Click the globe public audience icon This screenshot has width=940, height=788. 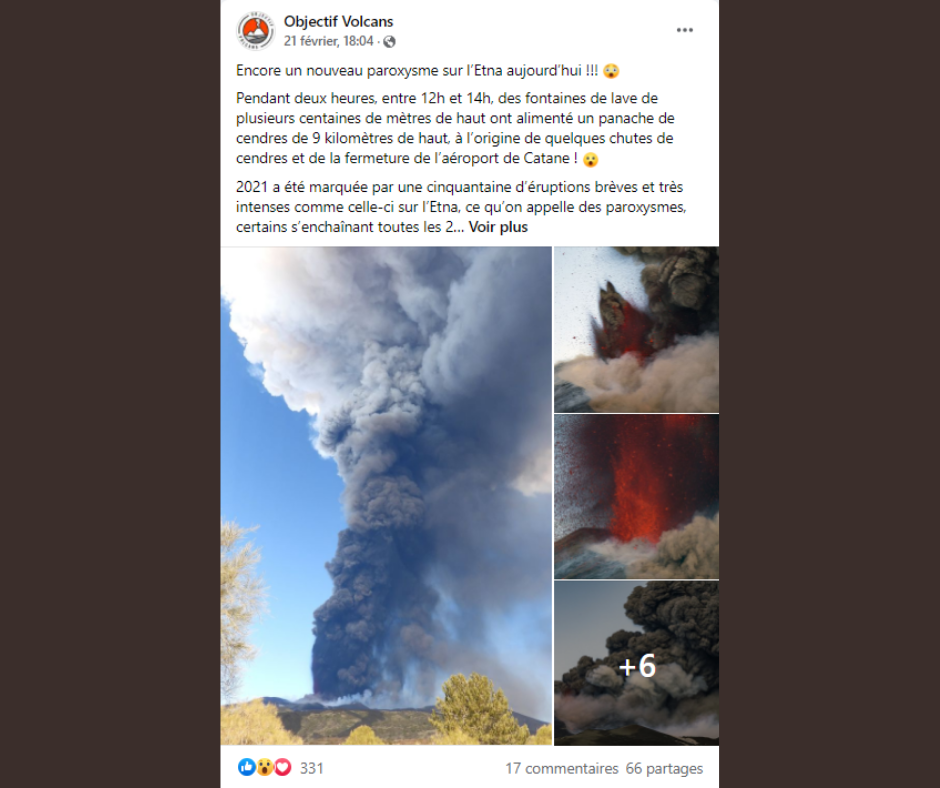(x=389, y=41)
